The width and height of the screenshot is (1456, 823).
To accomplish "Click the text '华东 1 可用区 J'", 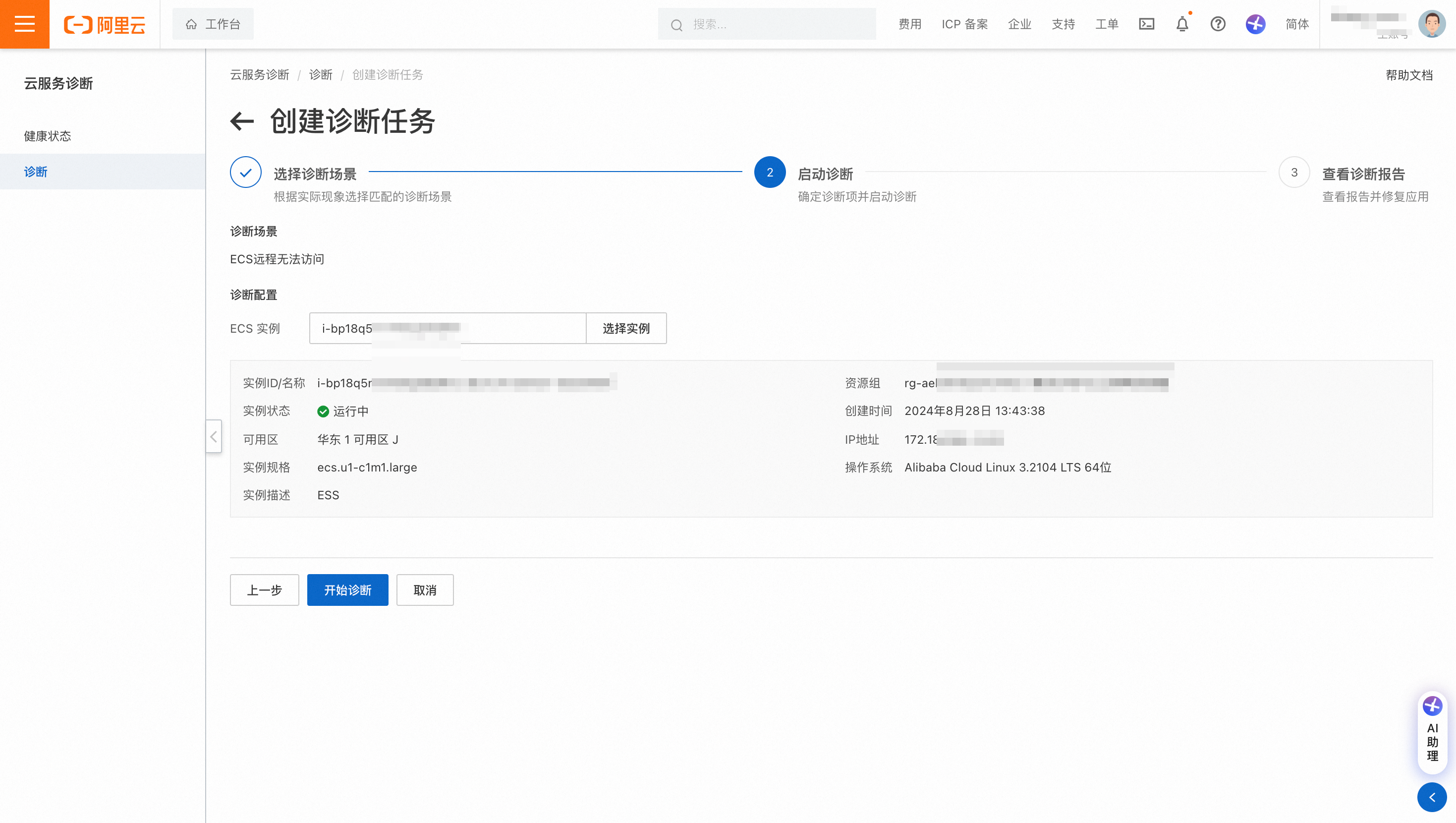I will pyautogui.click(x=358, y=439).
